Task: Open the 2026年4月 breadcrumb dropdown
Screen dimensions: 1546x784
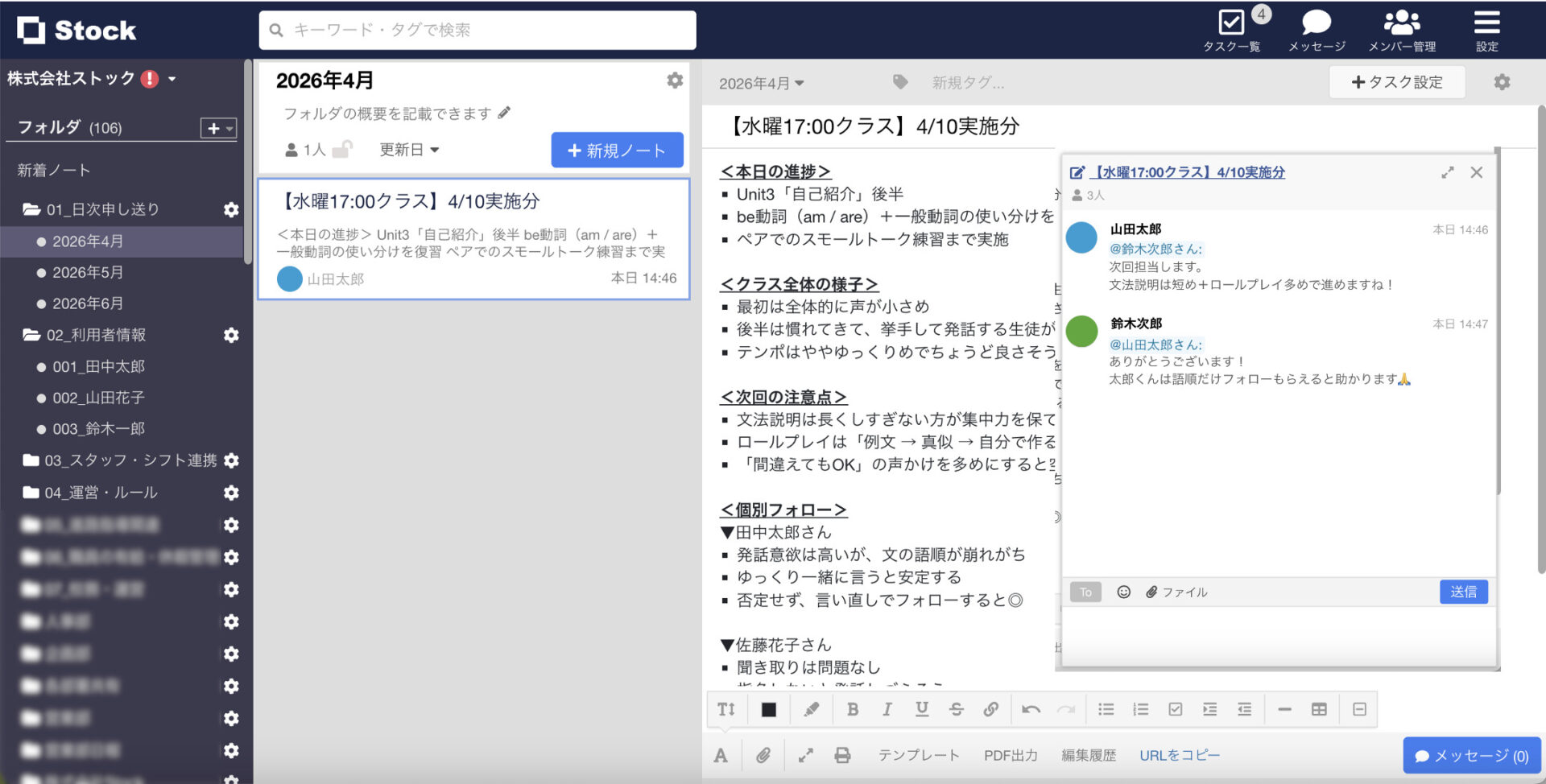Action: click(x=759, y=82)
